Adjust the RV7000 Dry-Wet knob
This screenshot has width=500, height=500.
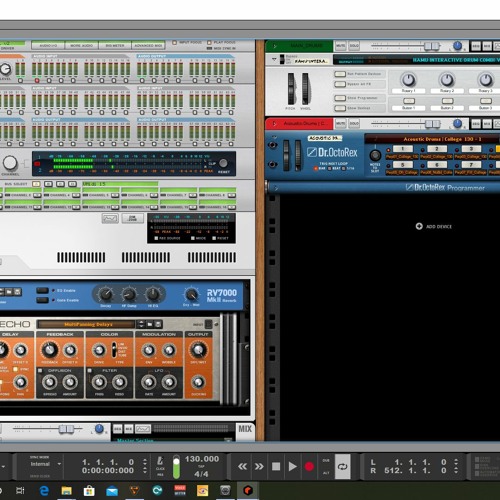(191, 294)
